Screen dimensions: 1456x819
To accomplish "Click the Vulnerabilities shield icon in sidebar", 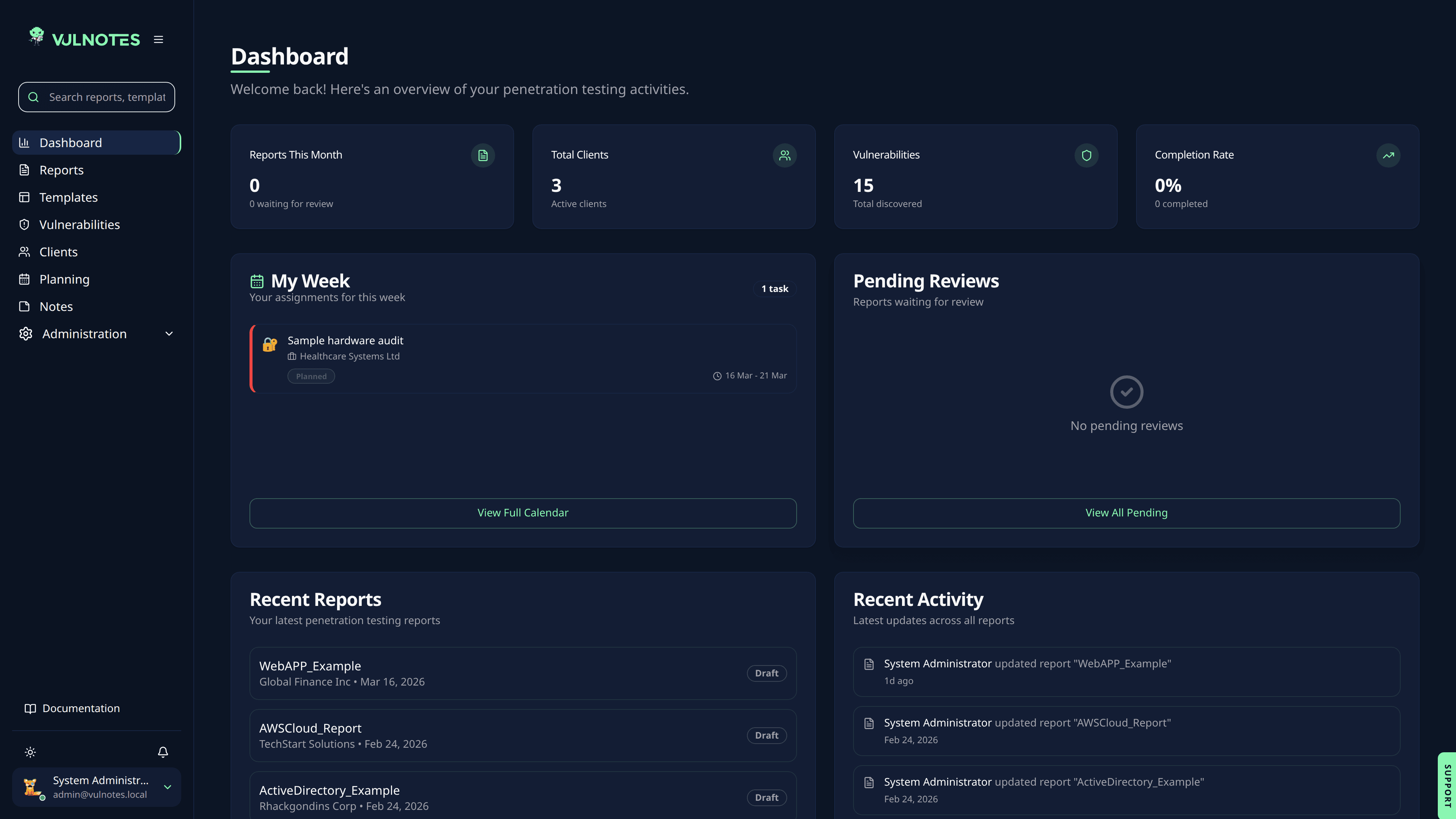I will 24,224.
